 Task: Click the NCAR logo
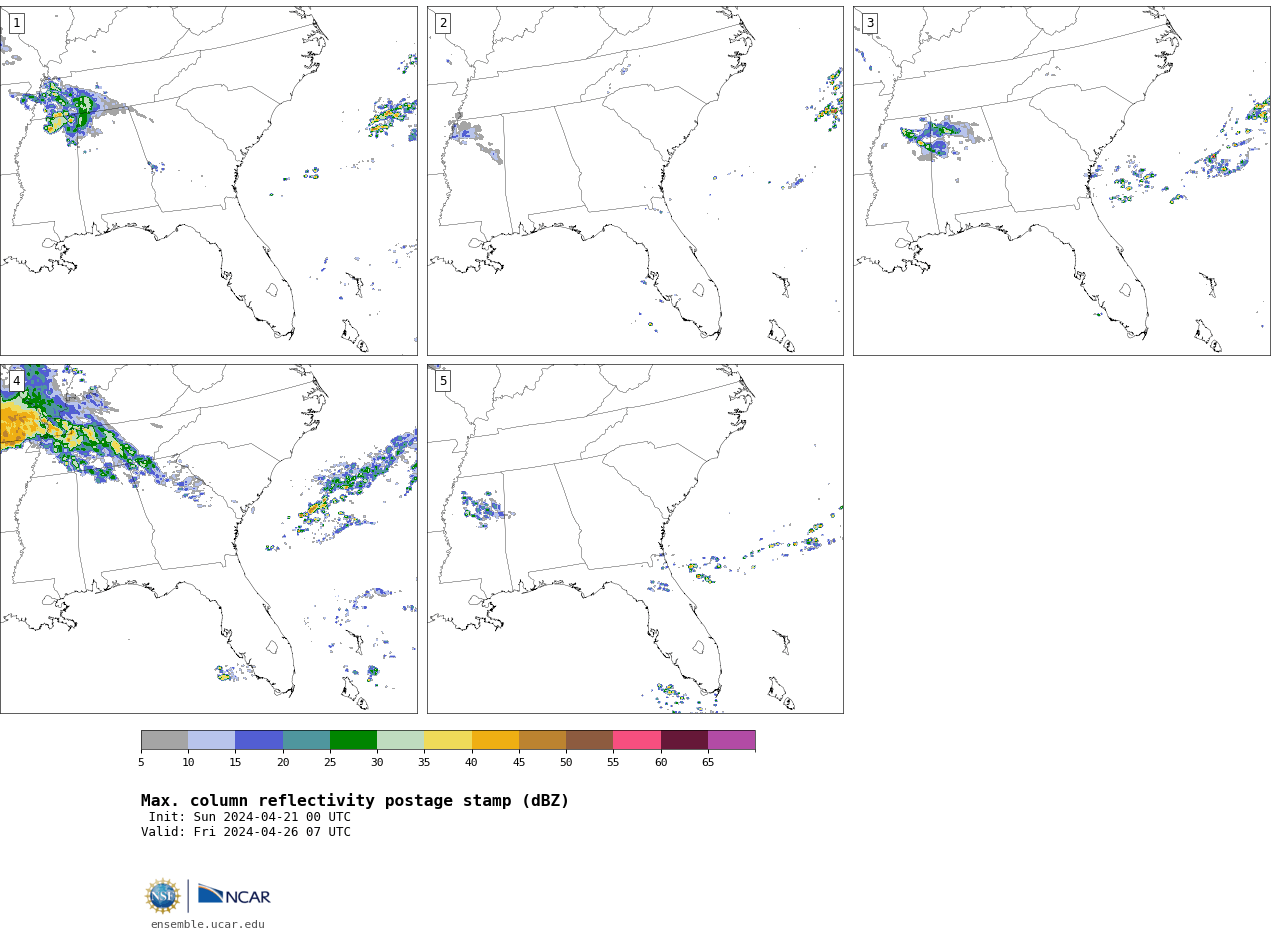(x=234, y=895)
